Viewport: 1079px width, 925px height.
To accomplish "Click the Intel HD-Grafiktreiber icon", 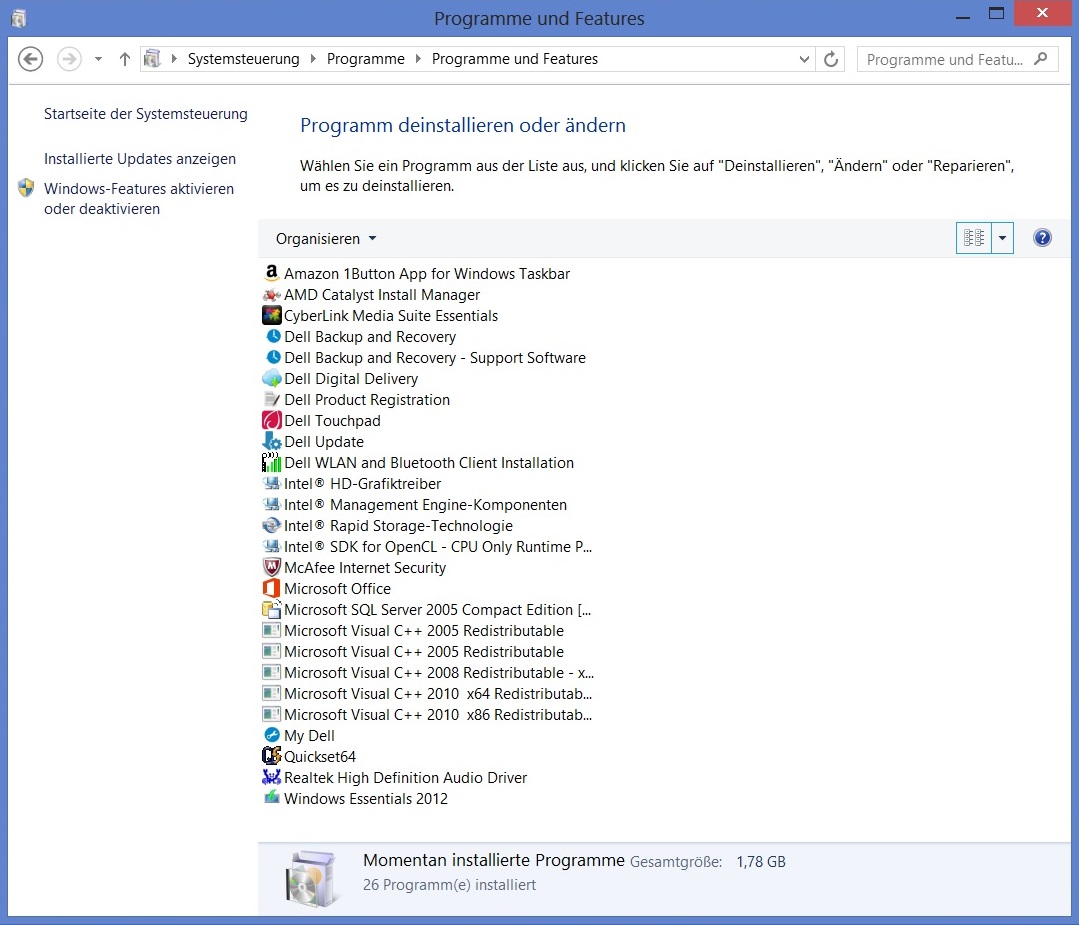I will point(272,483).
